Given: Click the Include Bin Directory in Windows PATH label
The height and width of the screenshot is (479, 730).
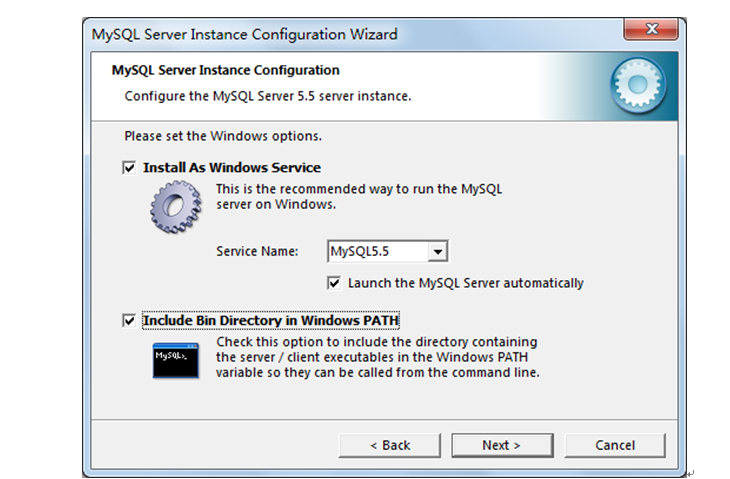Looking at the screenshot, I should [271, 320].
